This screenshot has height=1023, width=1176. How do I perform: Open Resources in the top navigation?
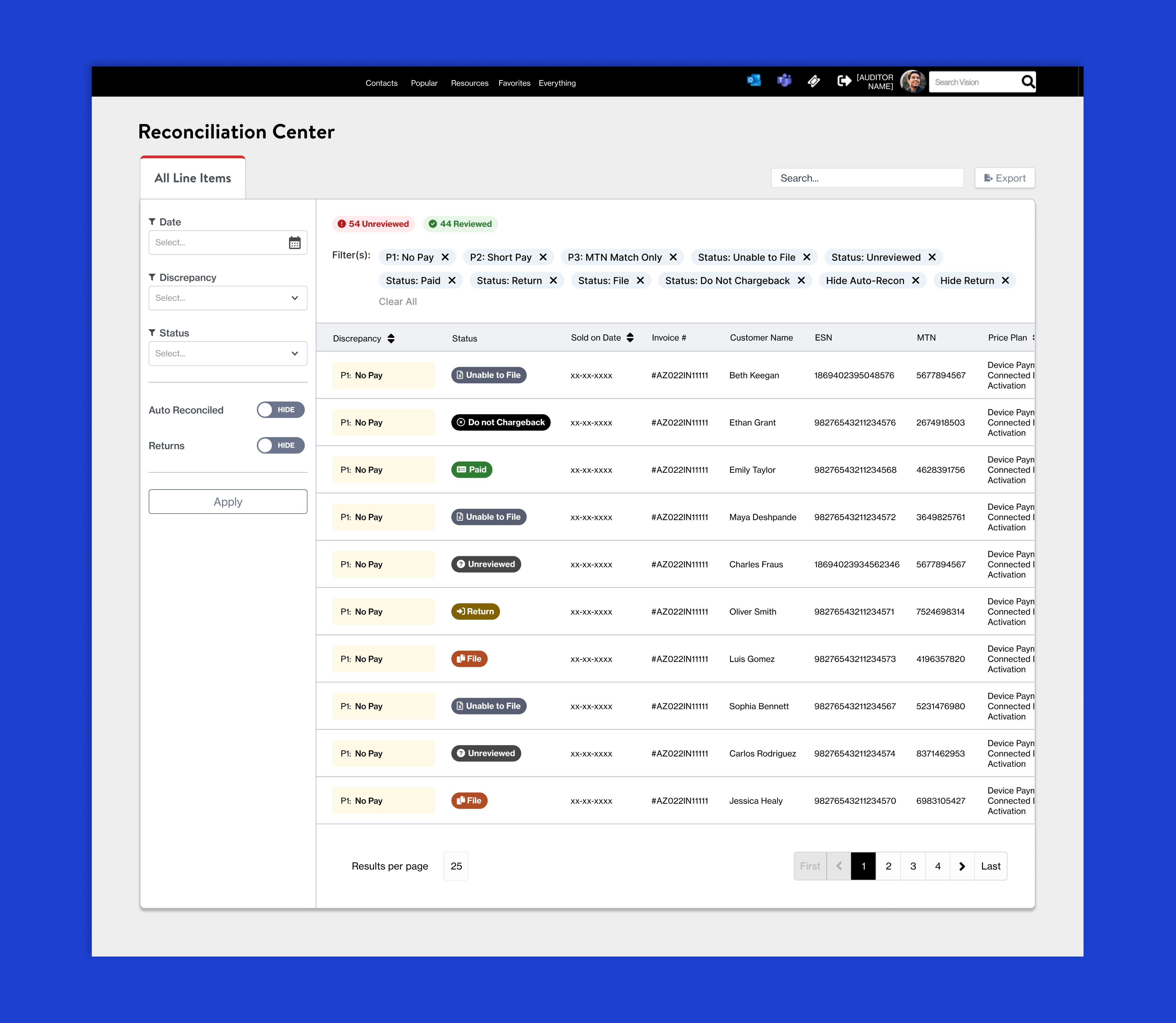tap(470, 83)
